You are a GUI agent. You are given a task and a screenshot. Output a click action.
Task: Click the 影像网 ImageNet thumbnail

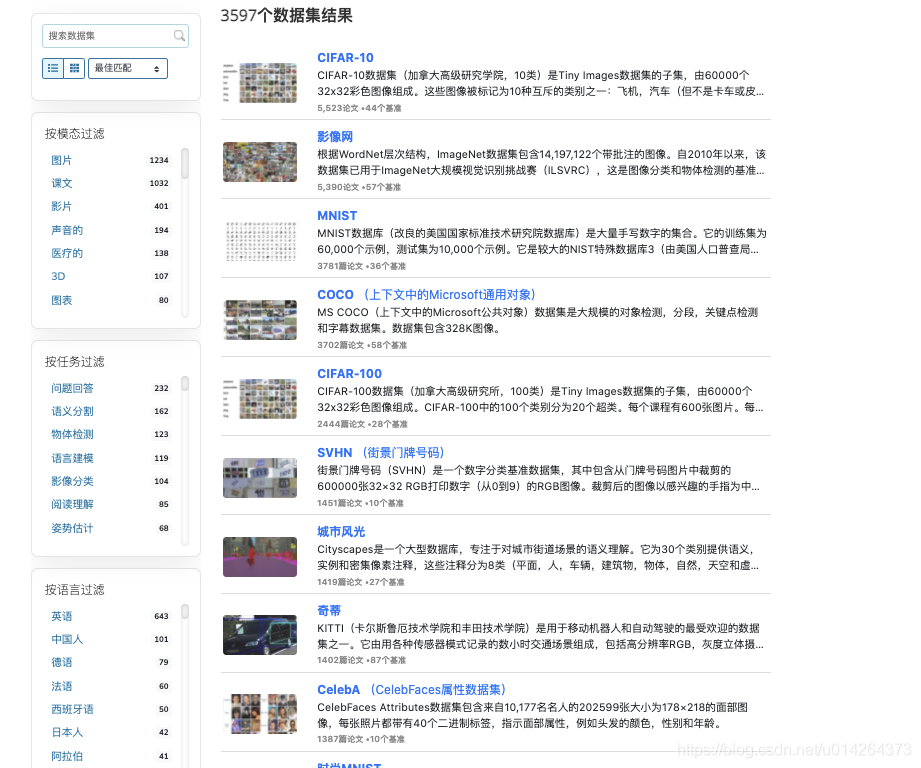coord(260,161)
